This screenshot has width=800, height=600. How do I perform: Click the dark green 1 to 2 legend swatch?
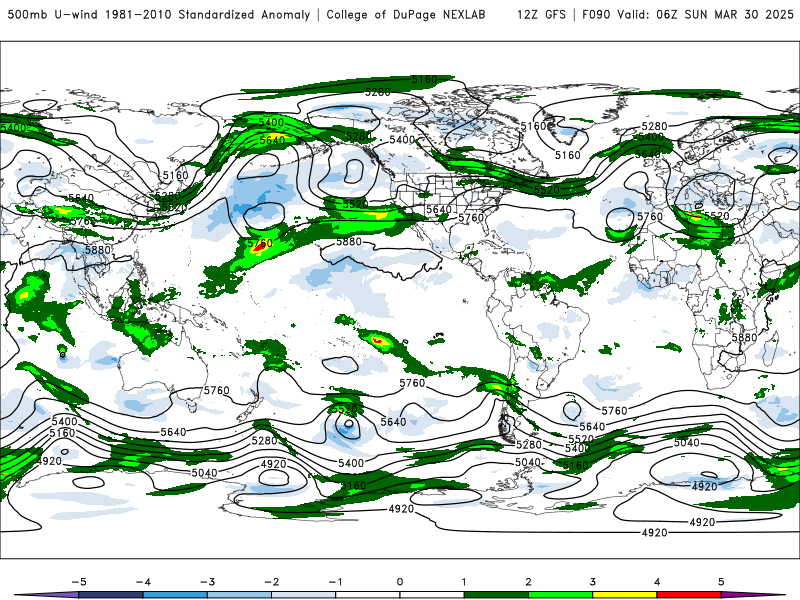click(496, 595)
